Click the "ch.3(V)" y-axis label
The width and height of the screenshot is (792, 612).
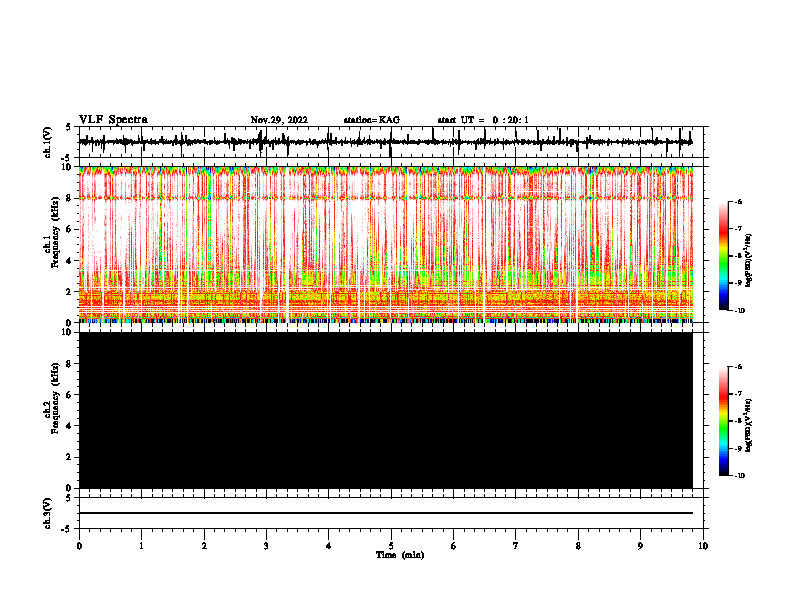(48, 513)
